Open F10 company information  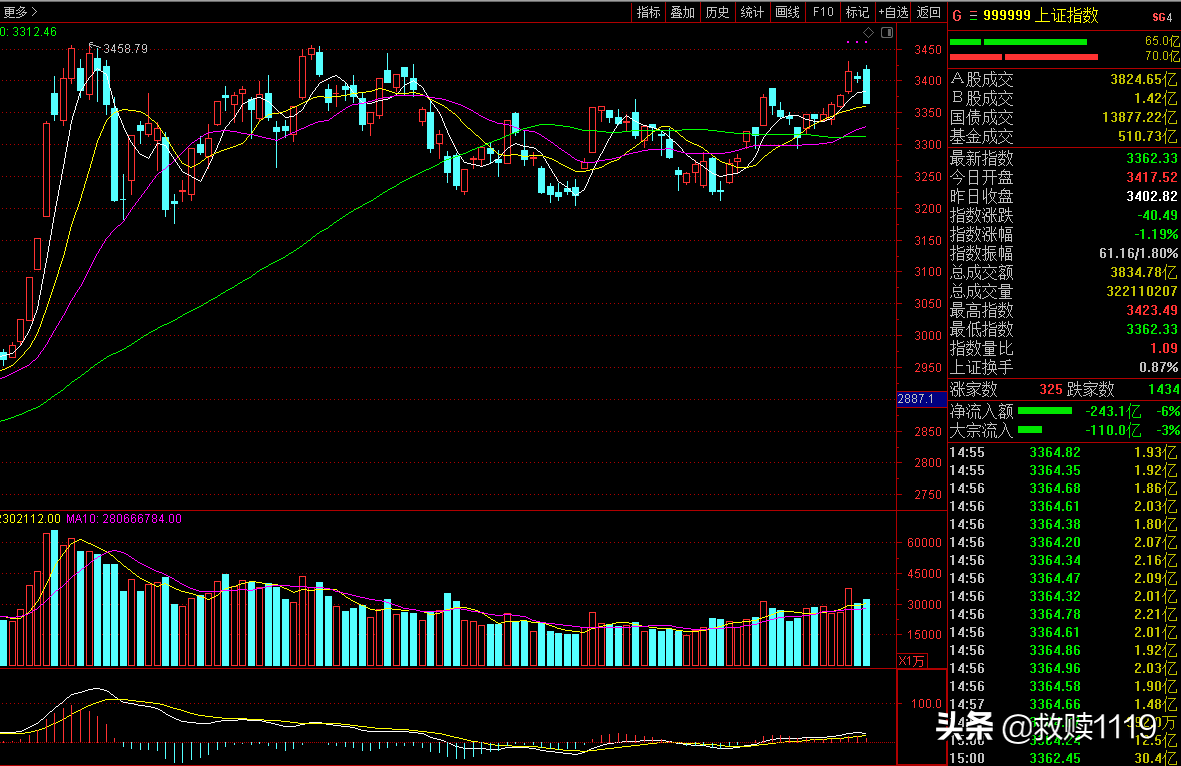(822, 12)
